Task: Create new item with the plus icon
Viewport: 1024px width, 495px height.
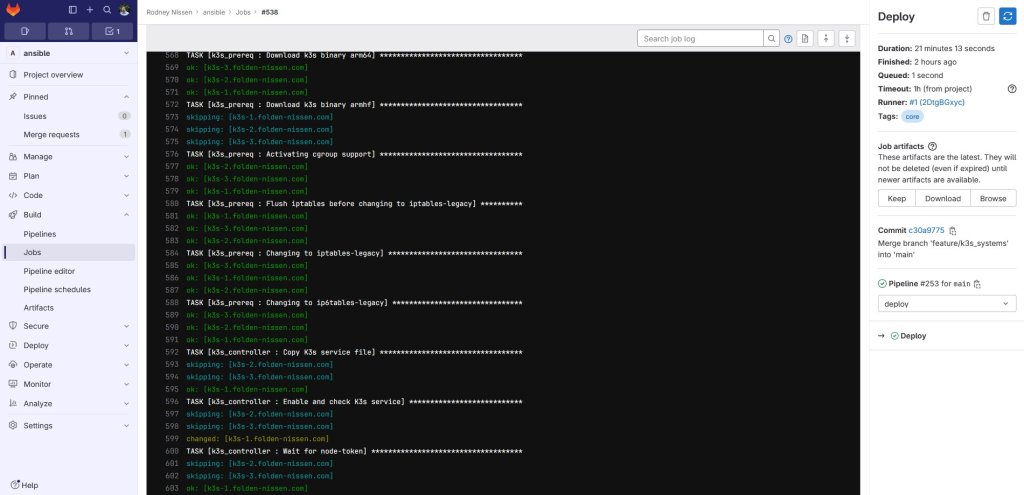Action: 90,9
